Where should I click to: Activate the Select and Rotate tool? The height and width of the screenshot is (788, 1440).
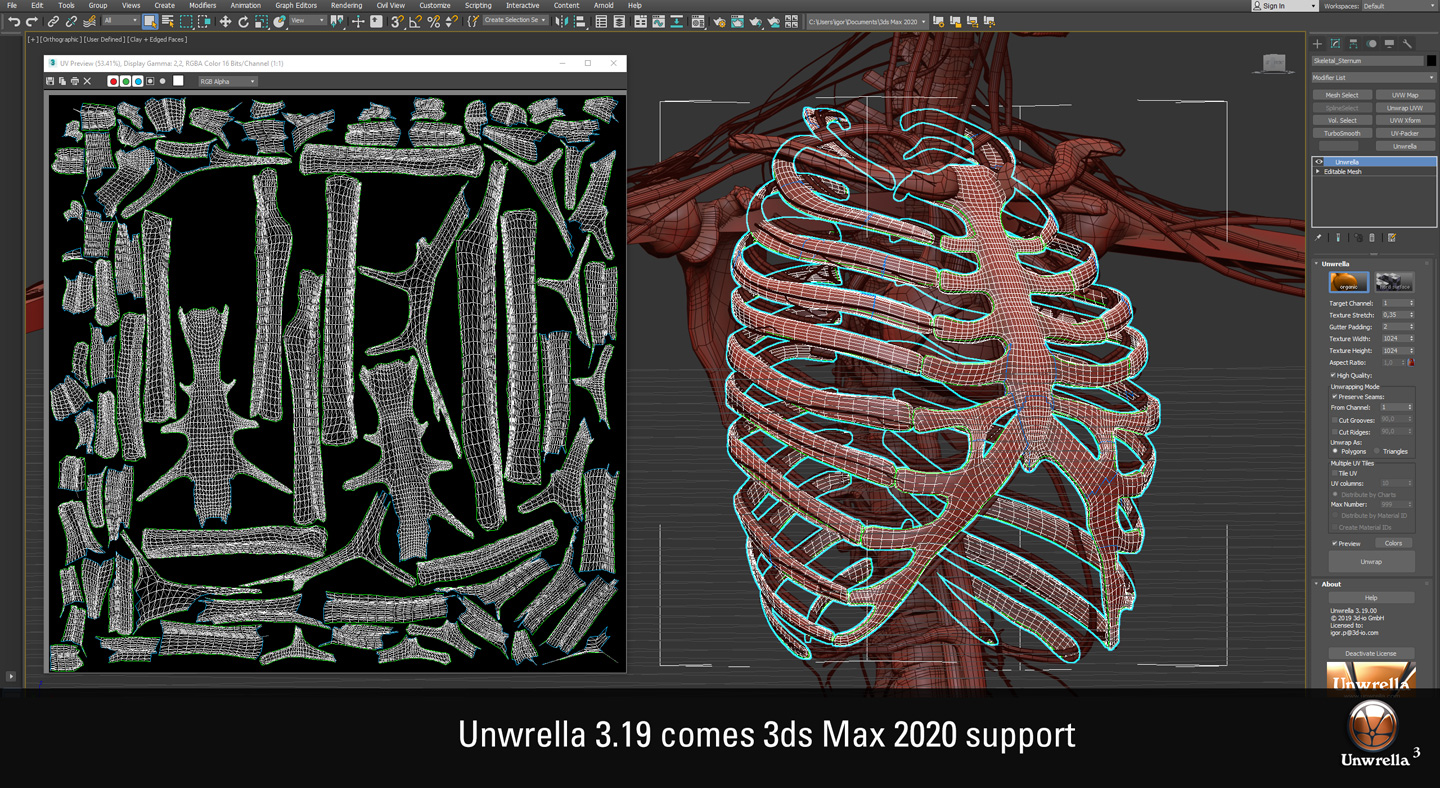coord(243,21)
